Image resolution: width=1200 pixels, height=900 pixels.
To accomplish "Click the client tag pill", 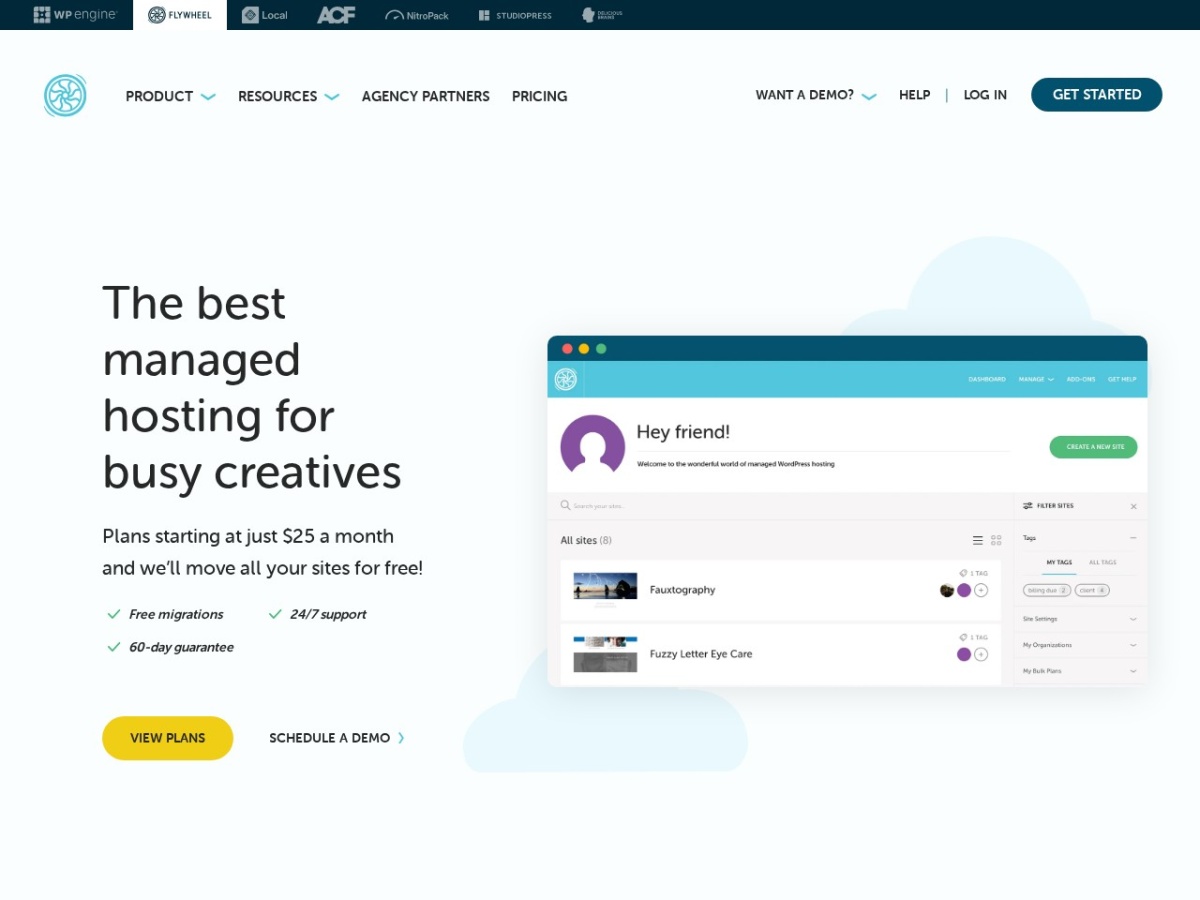I will click(1092, 591).
